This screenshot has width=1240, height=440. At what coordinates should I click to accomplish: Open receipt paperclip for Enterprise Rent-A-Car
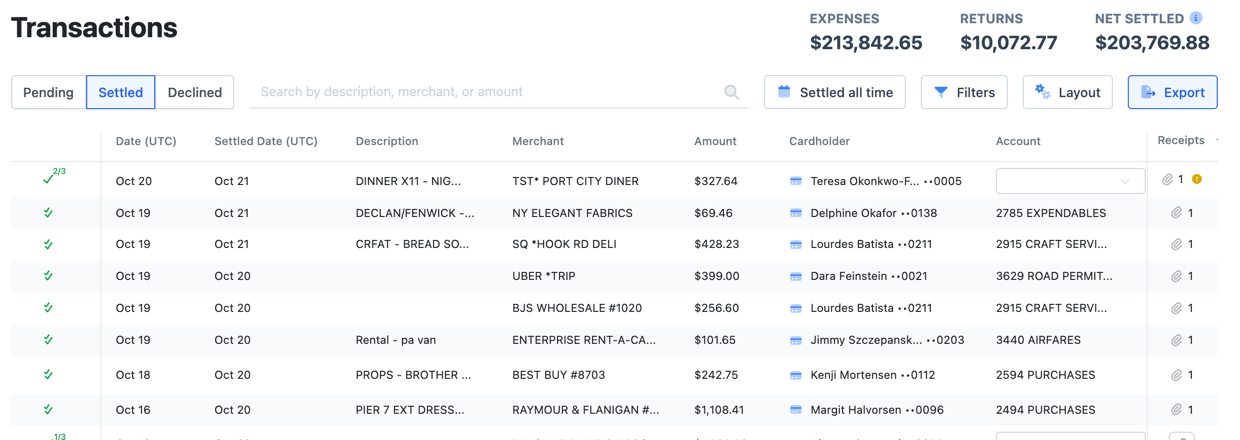1177,340
